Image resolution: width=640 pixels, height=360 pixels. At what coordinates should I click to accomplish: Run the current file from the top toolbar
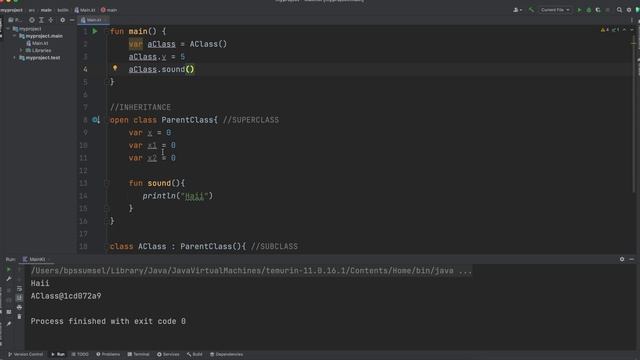click(579, 10)
